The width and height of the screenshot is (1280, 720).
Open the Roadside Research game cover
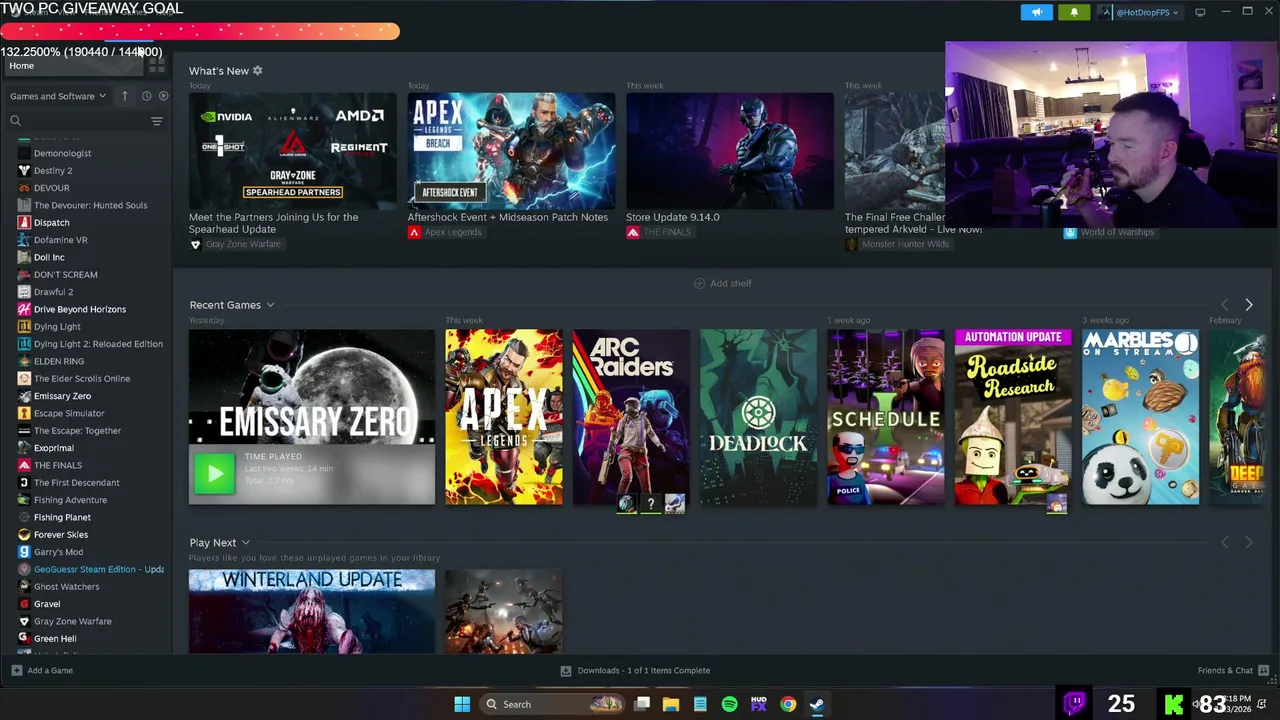coord(1013,417)
